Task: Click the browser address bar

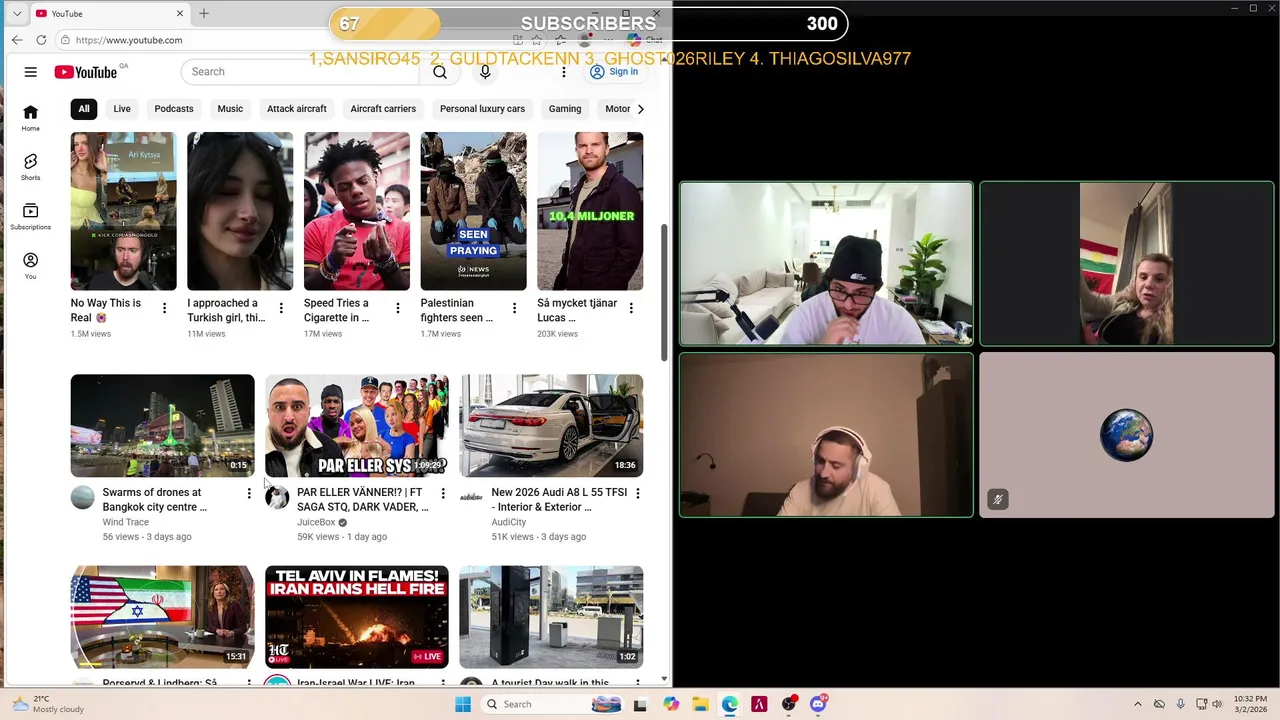Action: pyautogui.click(x=280, y=40)
